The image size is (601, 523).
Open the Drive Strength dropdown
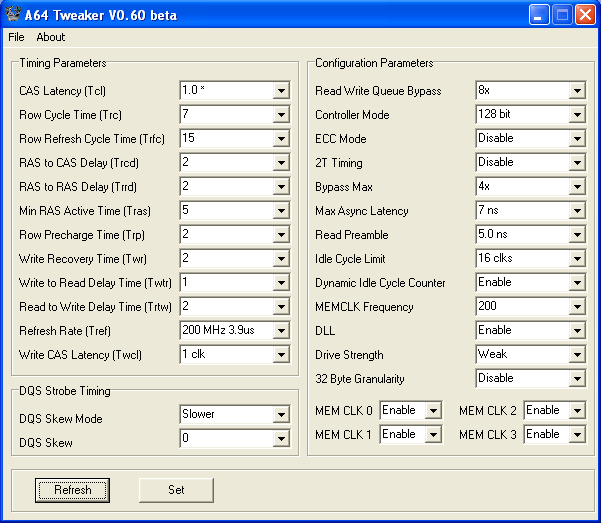(x=577, y=355)
